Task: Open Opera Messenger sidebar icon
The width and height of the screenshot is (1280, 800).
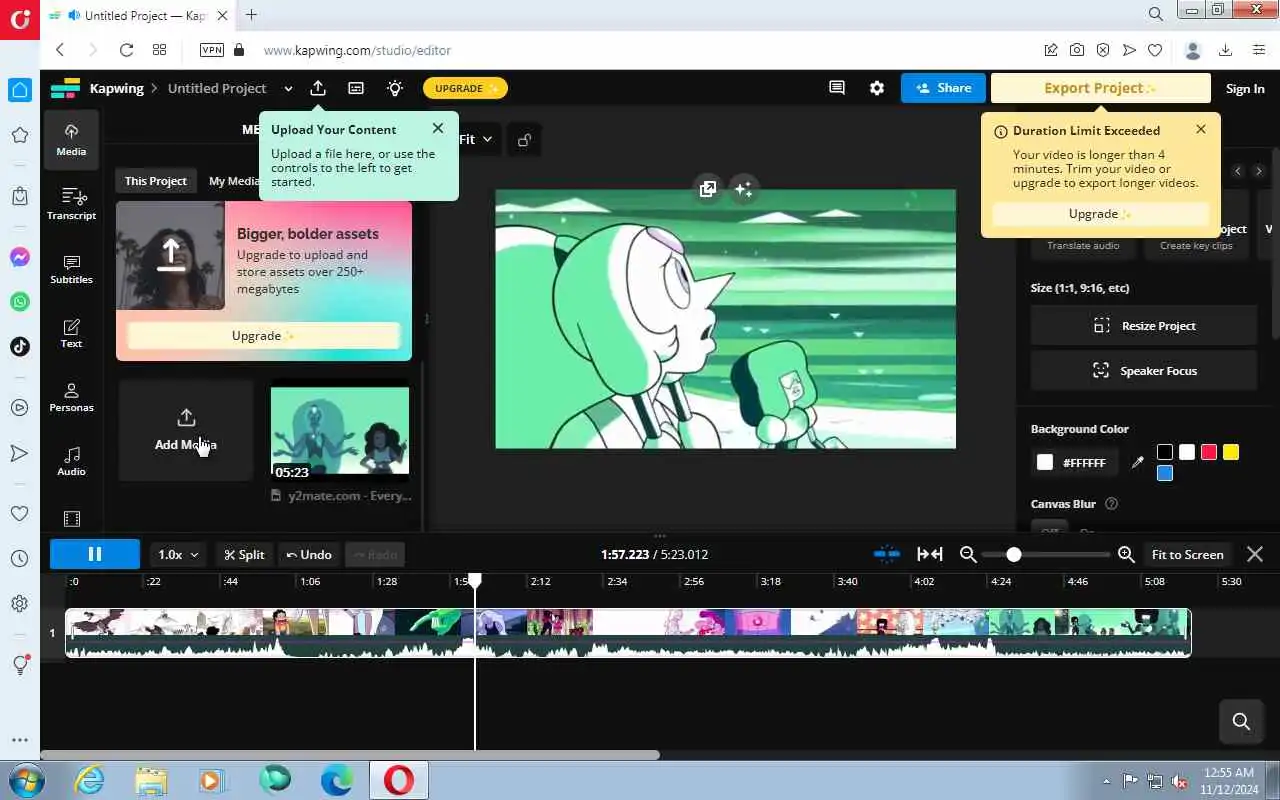Action: [x=19, y=257]
